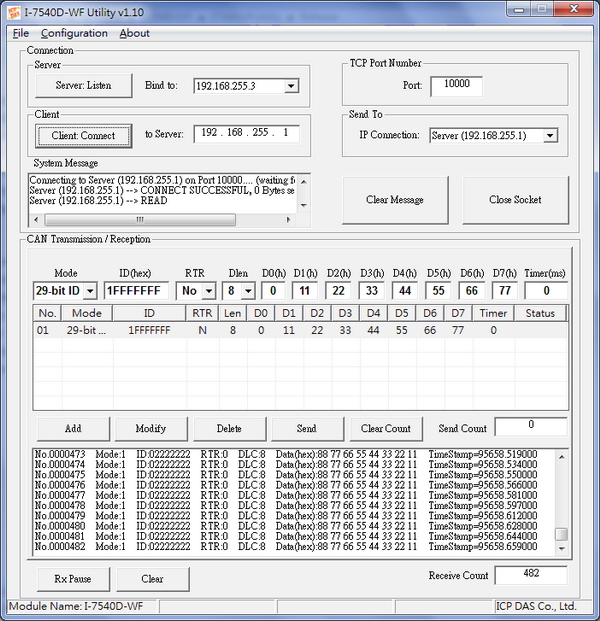This screenshot has height=621, width=600.
Task: Expand the Dlen dropdown
Action: [x=248, y=291]
